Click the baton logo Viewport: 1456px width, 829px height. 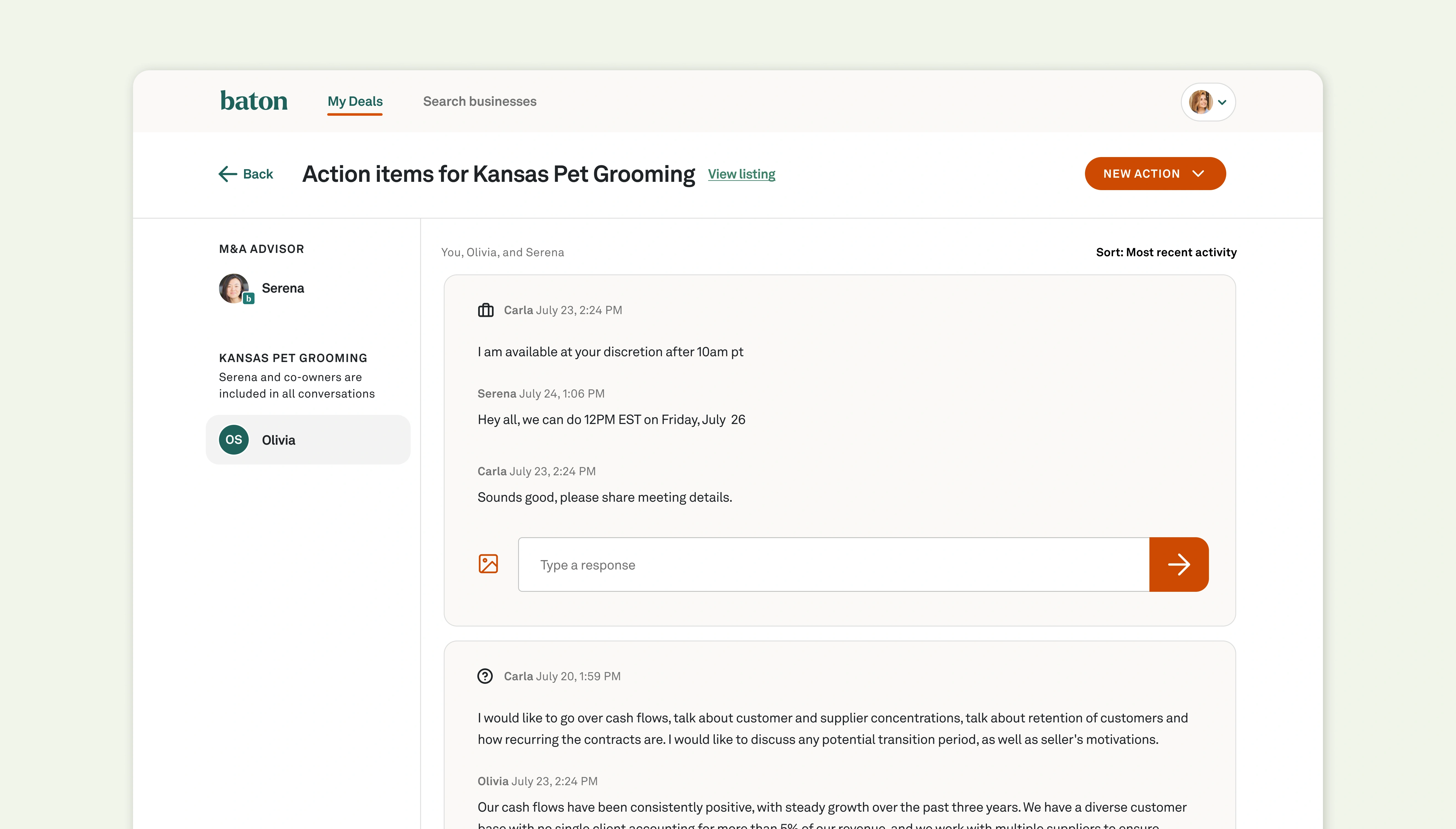[254, 101]
